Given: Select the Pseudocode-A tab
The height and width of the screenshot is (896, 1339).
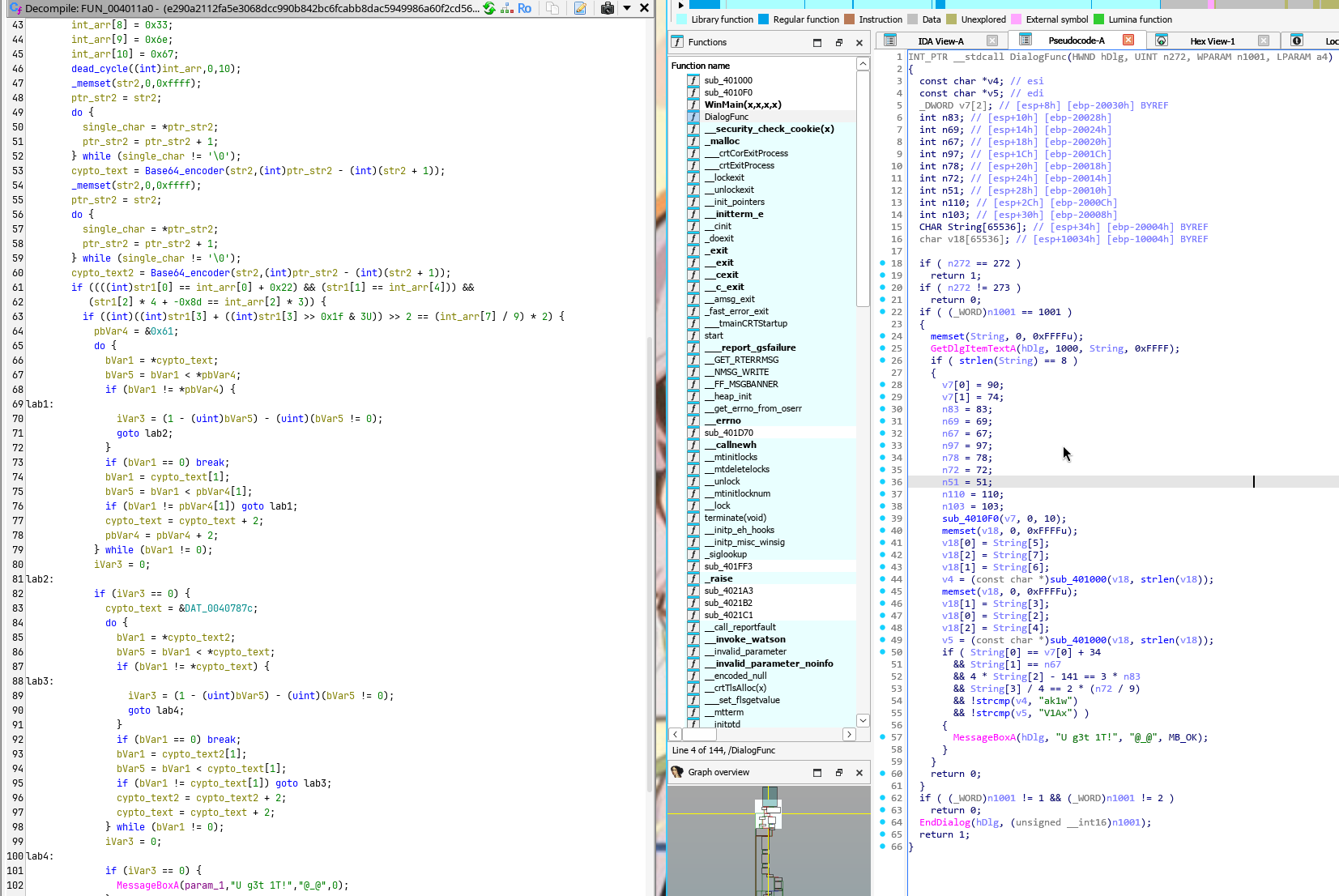Looking at the screenshot, I should click(x=1077, y=41).
